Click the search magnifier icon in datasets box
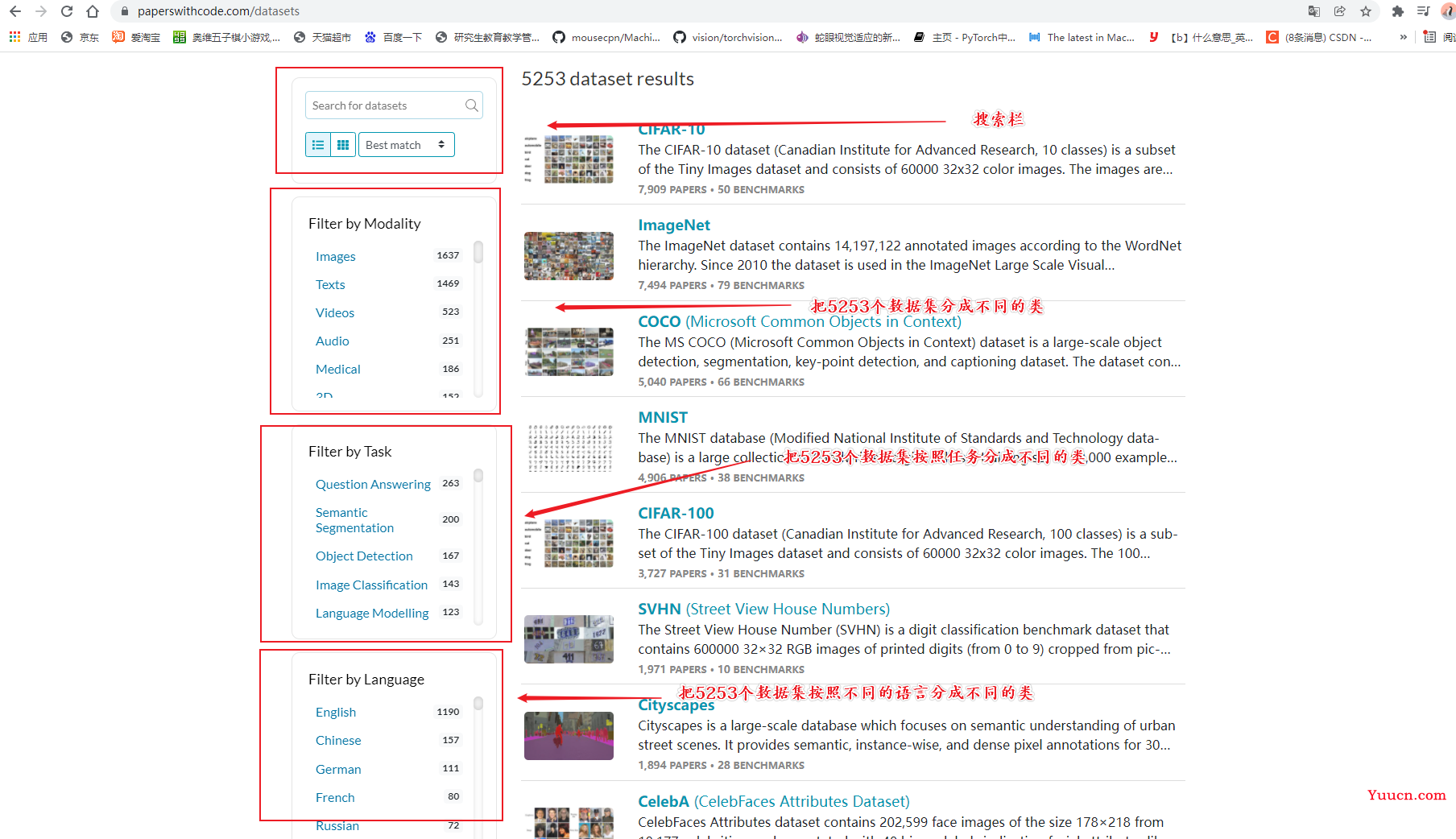This screenshot has width=1456, height=839. click(472, 105)
